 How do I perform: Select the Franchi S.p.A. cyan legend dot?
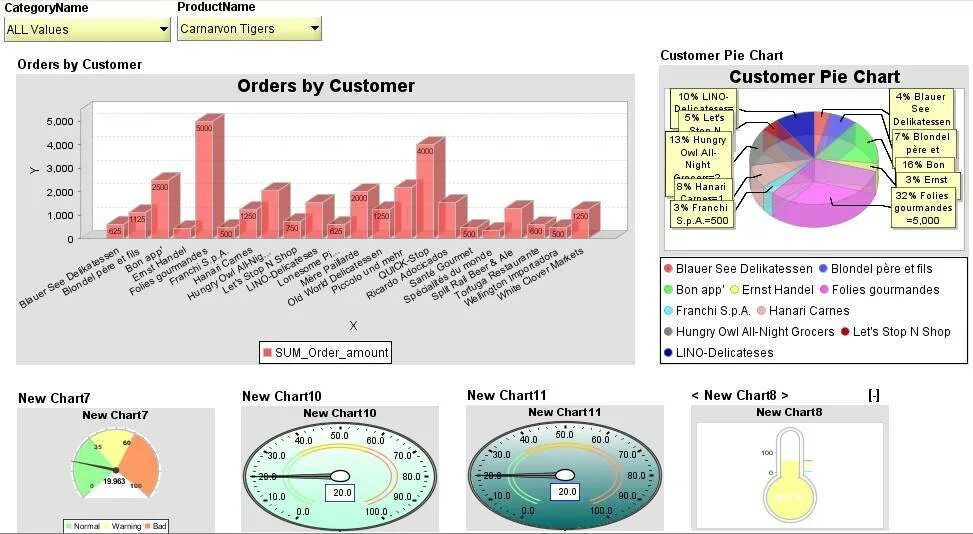[x=668, y=311]
